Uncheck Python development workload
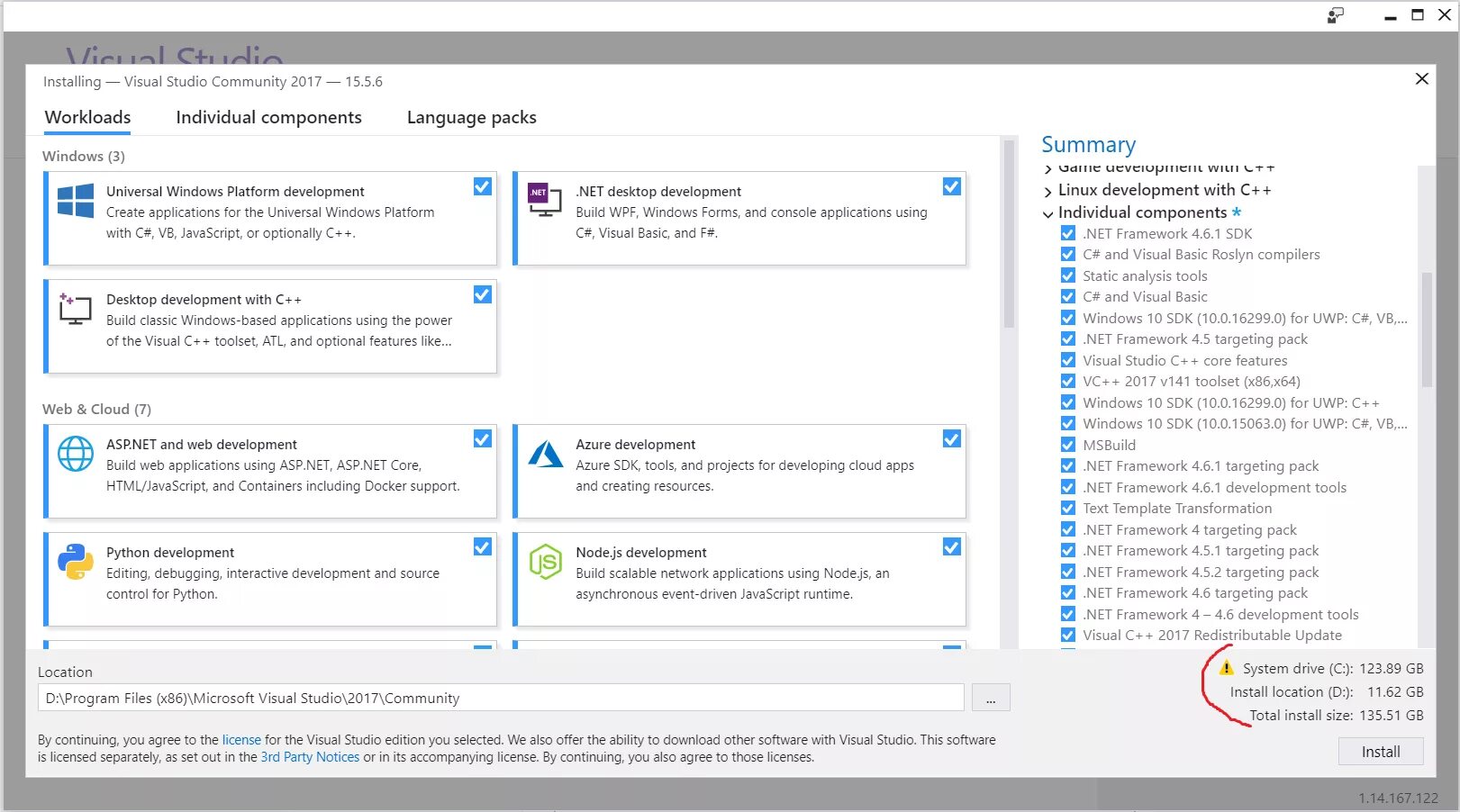The height and width of the screenshot is (812, 1460). coord(483,546)
